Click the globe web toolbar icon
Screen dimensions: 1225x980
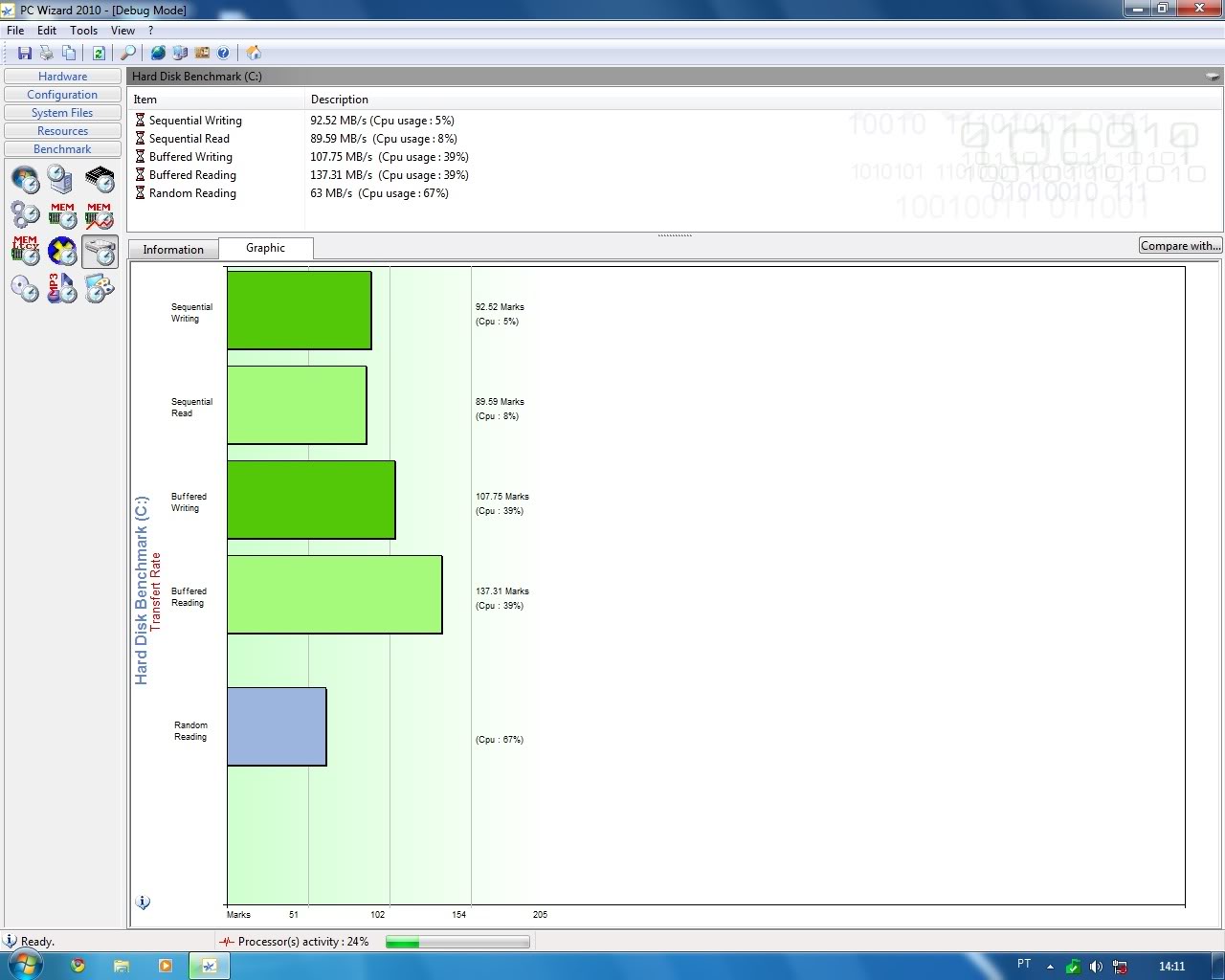[x=158, y=53]
